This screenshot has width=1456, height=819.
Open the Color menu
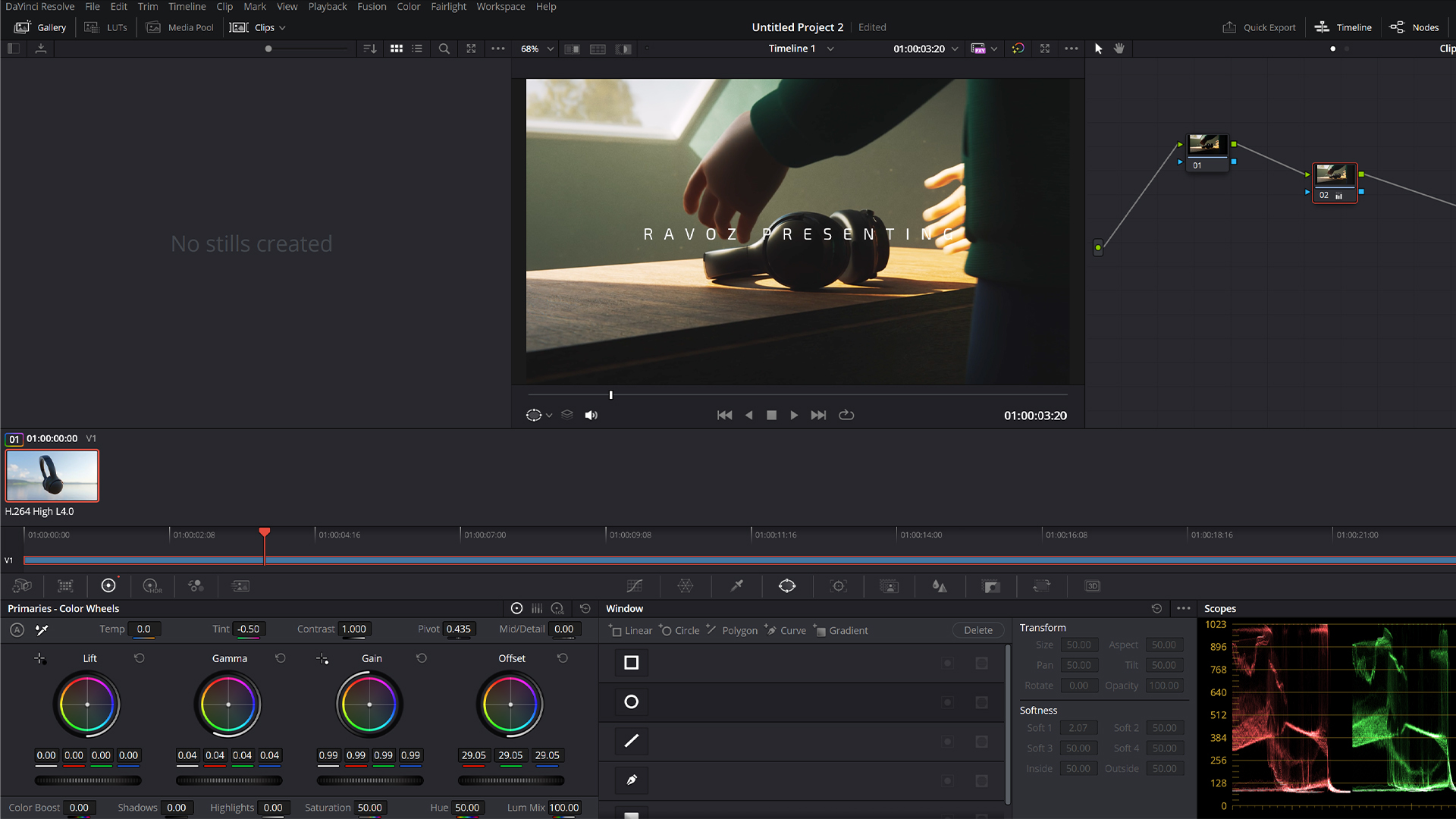coord(408,7)
